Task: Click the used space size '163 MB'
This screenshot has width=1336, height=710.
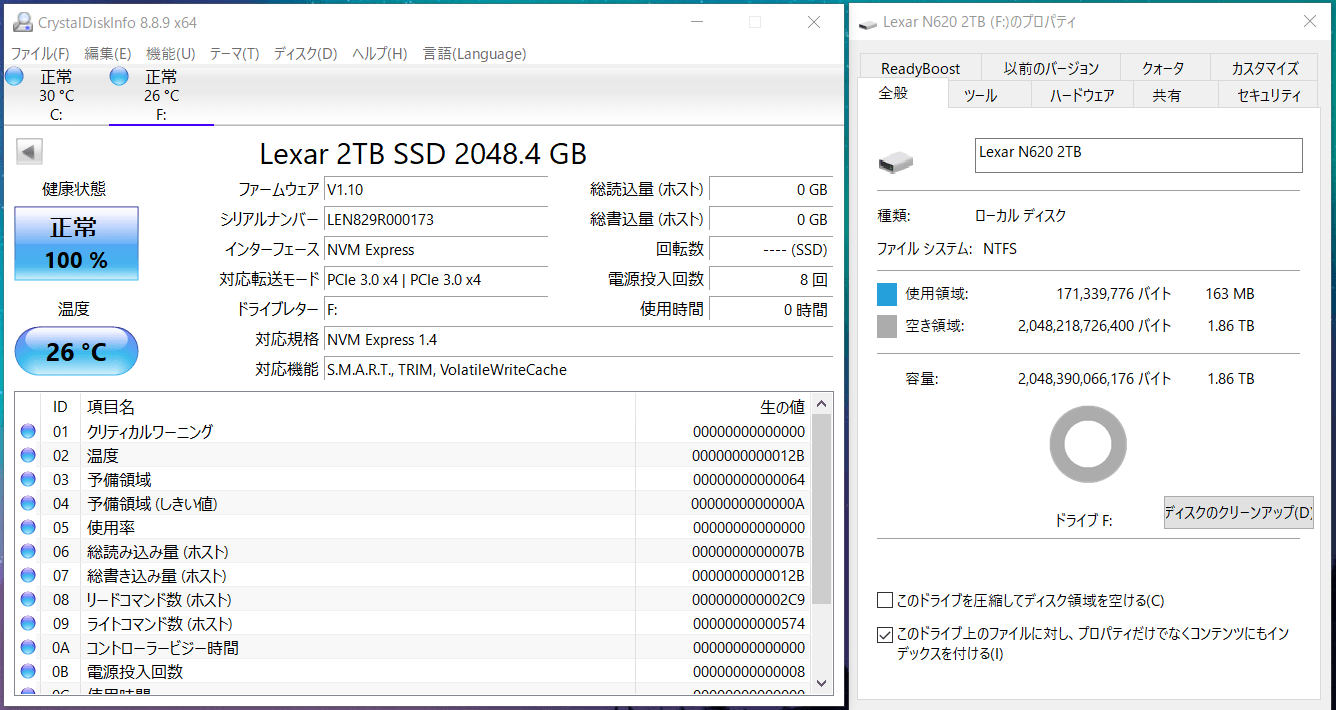Action: 1230,294
